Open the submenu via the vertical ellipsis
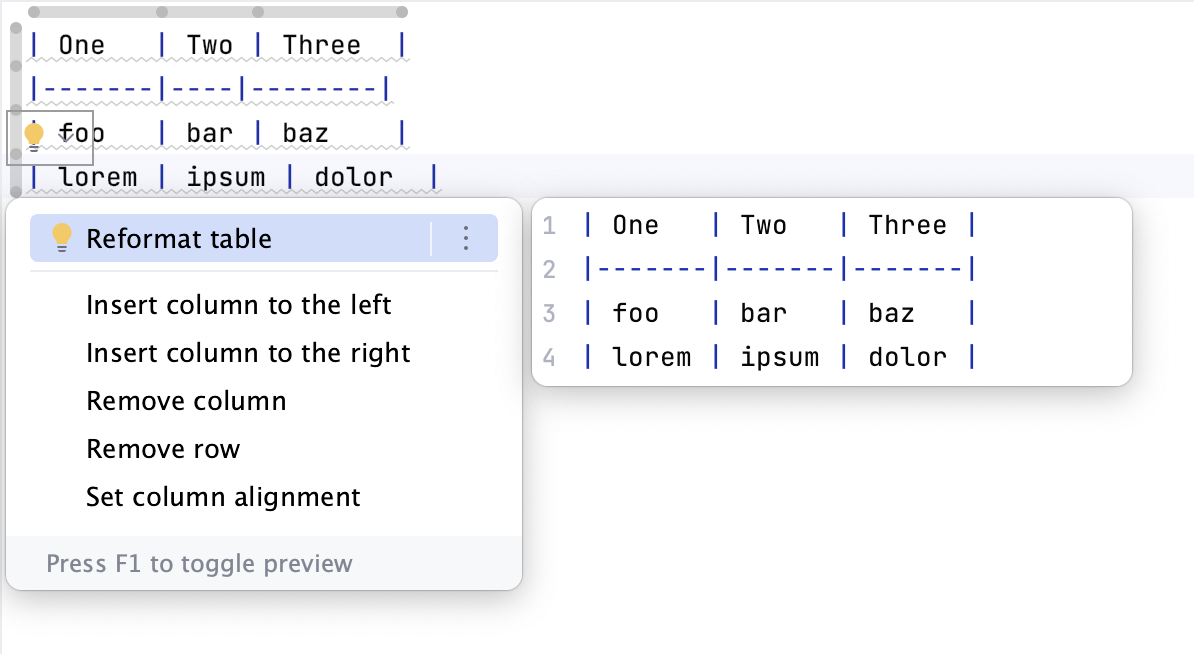 464,238
